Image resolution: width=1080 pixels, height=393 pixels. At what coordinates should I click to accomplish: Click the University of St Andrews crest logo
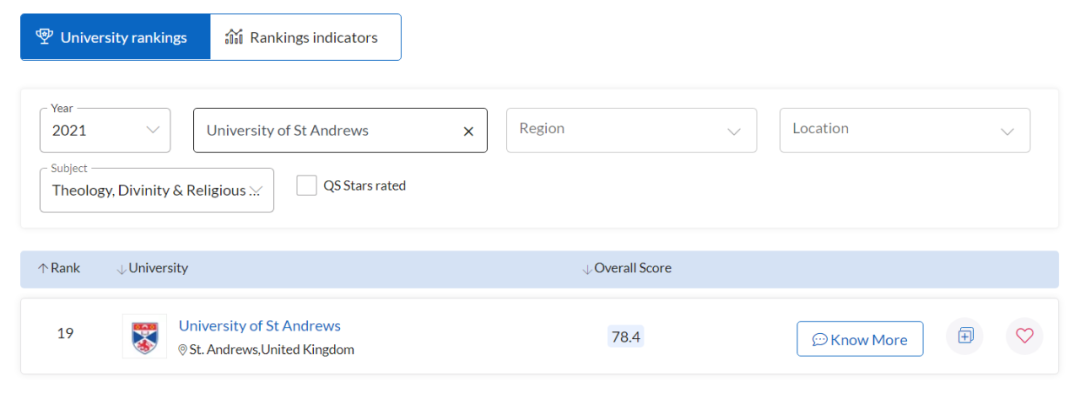click(145, 337)
